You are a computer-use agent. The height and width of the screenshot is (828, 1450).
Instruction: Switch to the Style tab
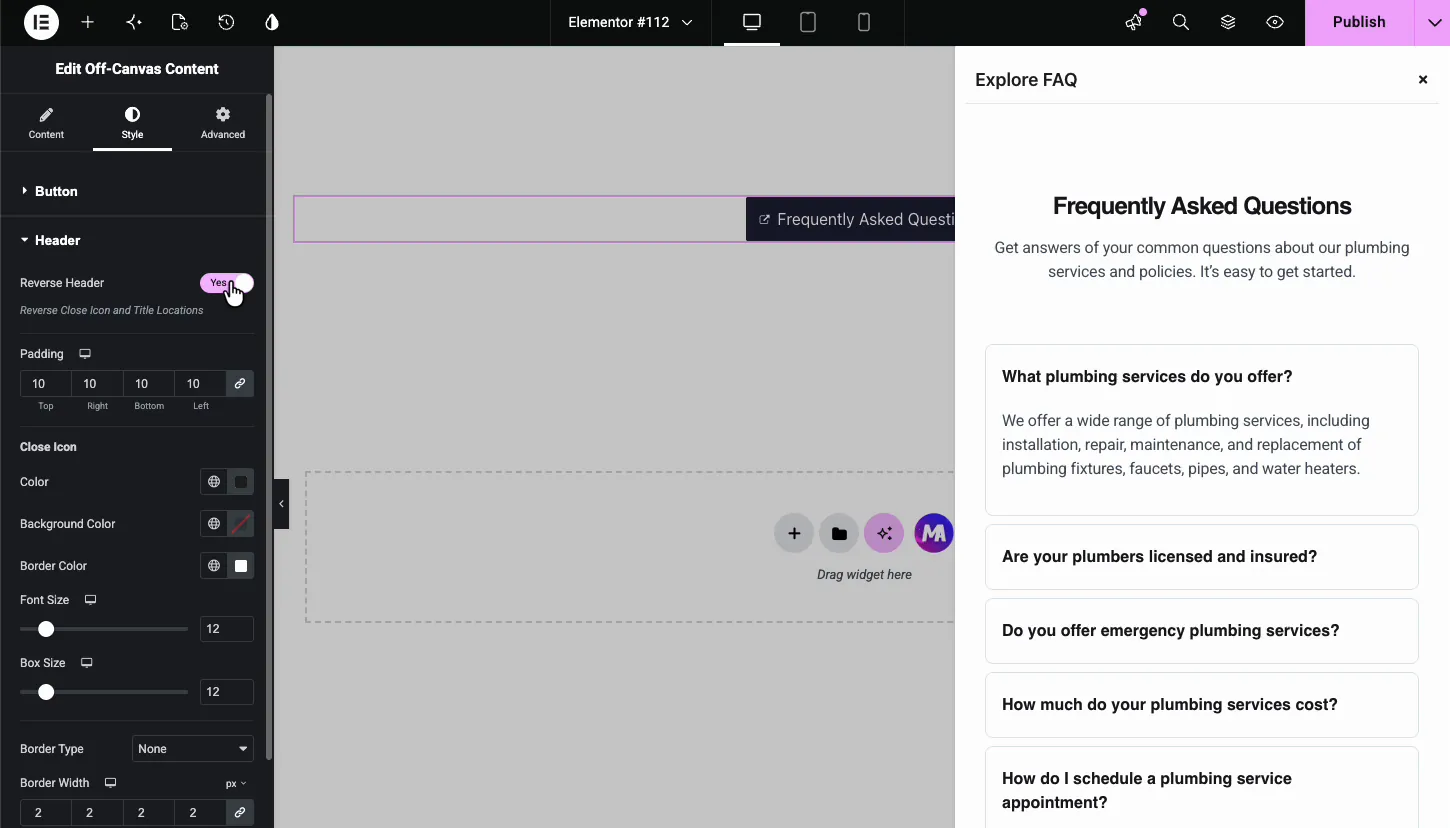point(132,123)
